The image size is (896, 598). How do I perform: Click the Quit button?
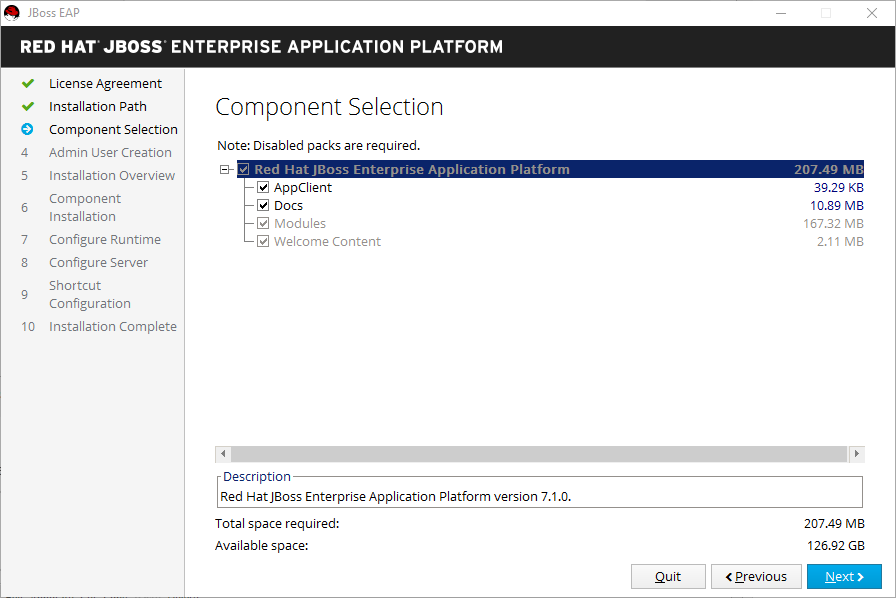point(668,576)
